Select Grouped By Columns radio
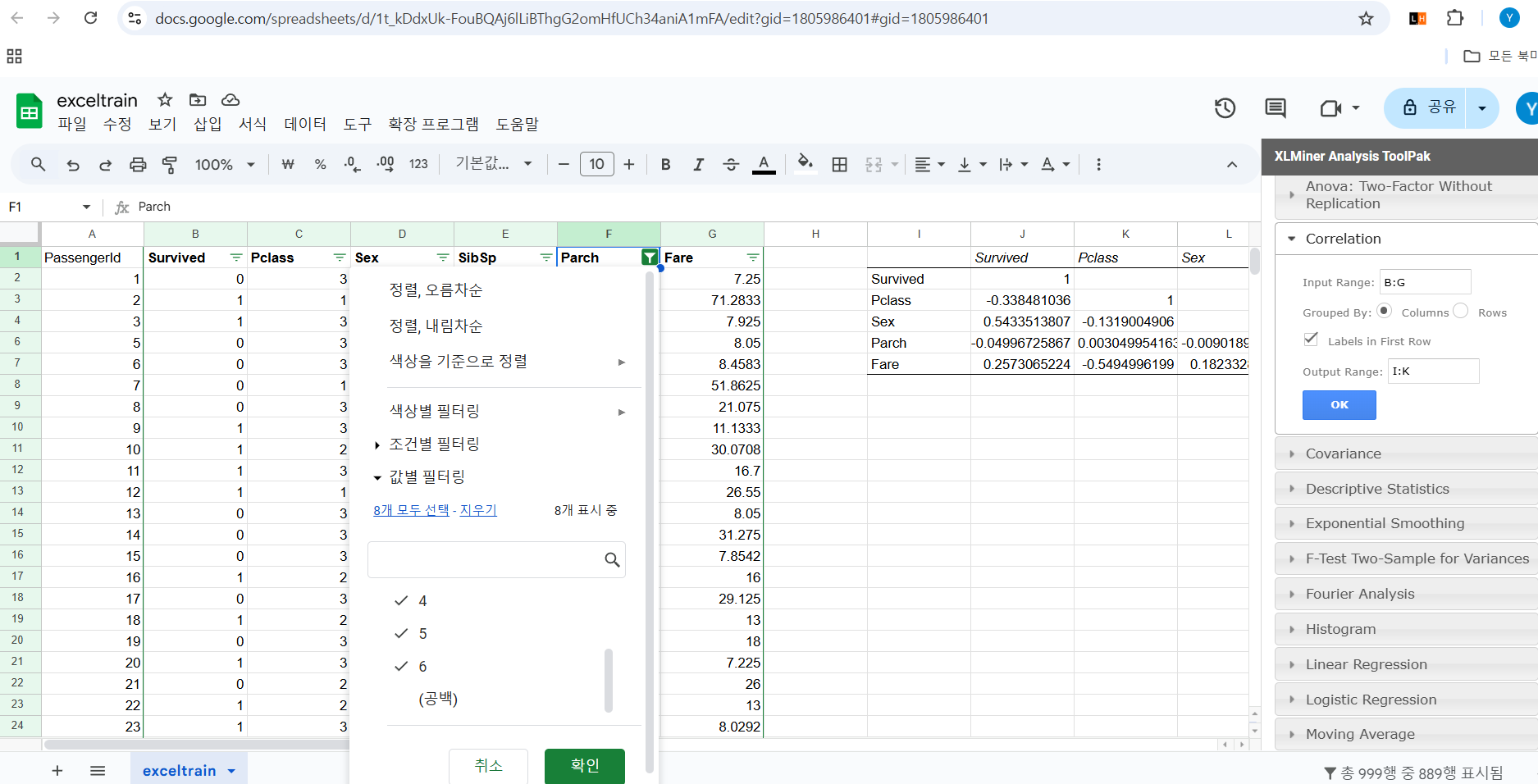1538x784 pixels. 1385,311
